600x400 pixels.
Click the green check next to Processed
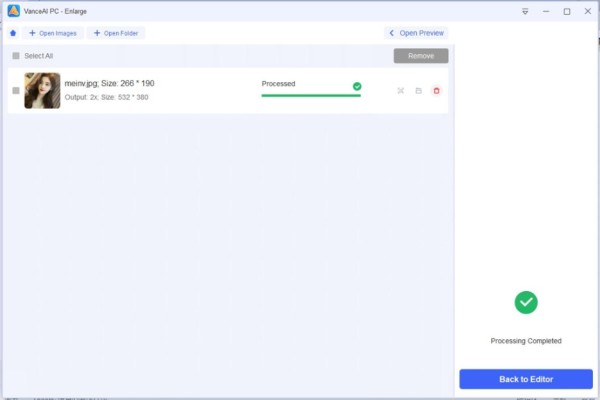(357, 87)
